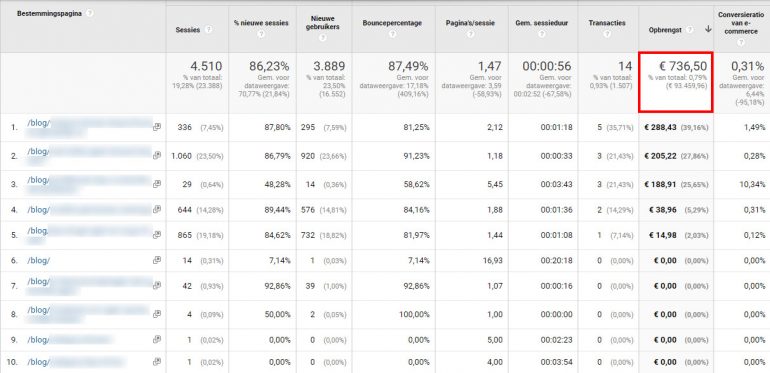Screen dimensions: 770x373
Task: Open the row 9 /blog/ landing page link
Action: [x=38, y=339]
